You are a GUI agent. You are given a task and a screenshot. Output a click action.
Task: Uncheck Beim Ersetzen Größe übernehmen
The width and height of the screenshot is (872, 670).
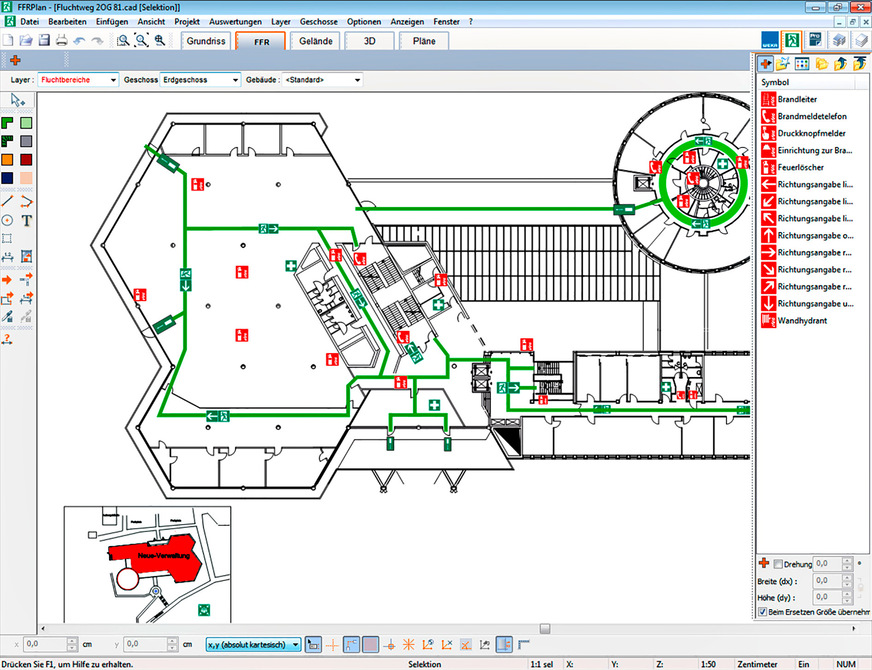click(764, 611)
